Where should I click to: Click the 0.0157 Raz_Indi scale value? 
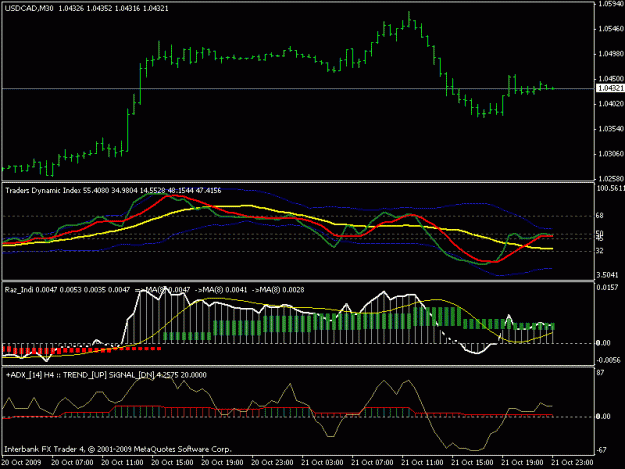pos(607,287)
